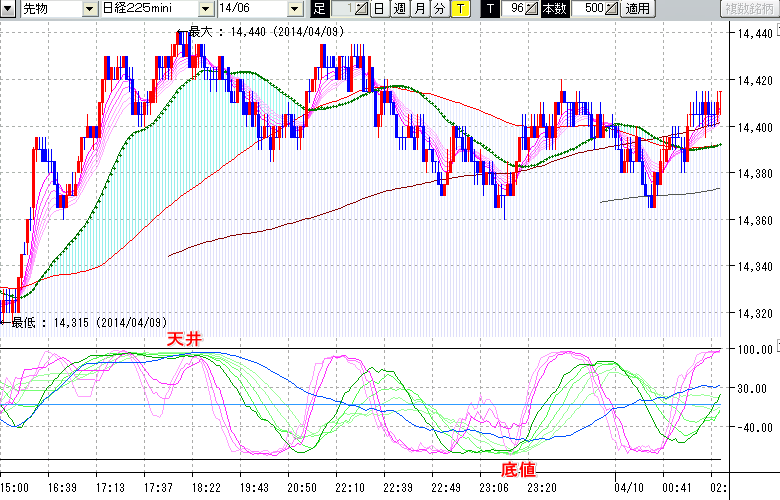Click the black 足 label

319,9
